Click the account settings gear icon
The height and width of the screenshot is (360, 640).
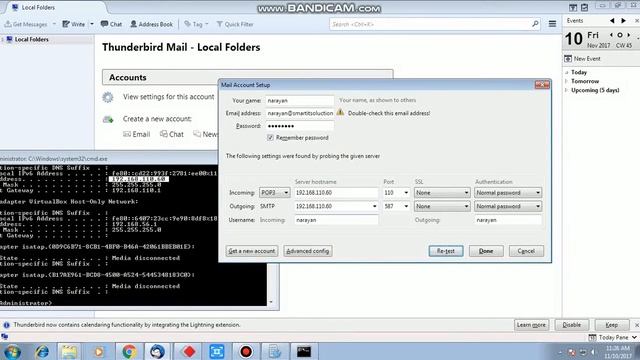pyautogui.click(x=108, y=97)
